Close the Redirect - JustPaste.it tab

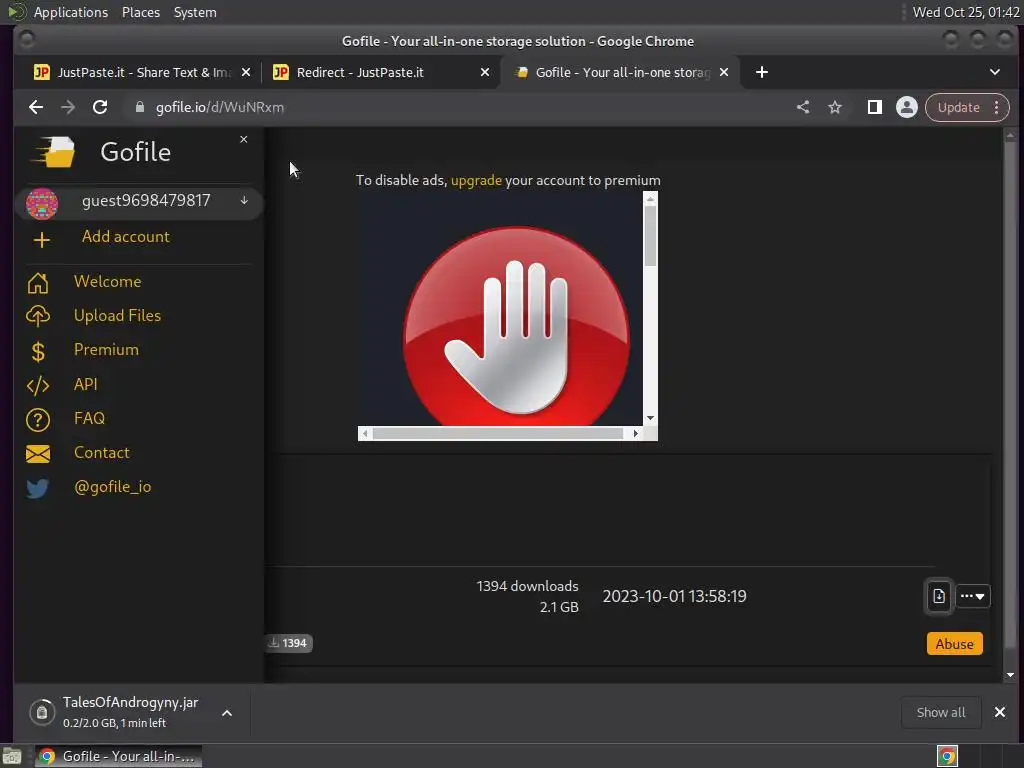point(485,72)
